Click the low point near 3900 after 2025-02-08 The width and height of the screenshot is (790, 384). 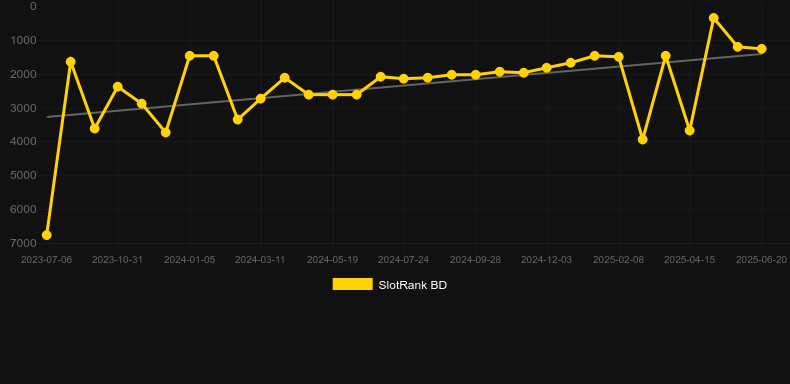pyautogui.click(x=642, y=140)
